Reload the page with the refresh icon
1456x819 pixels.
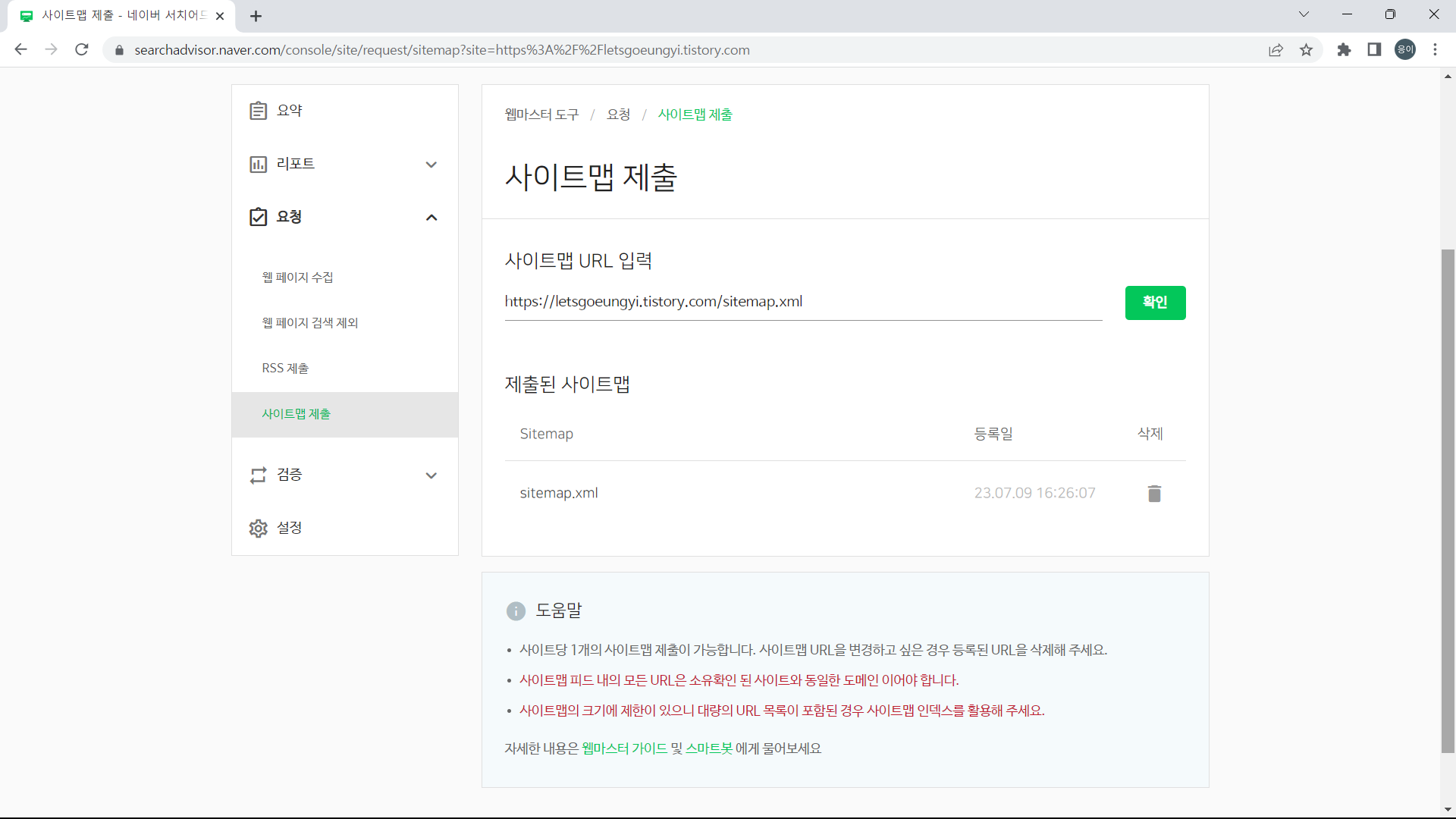coord(82,49)
